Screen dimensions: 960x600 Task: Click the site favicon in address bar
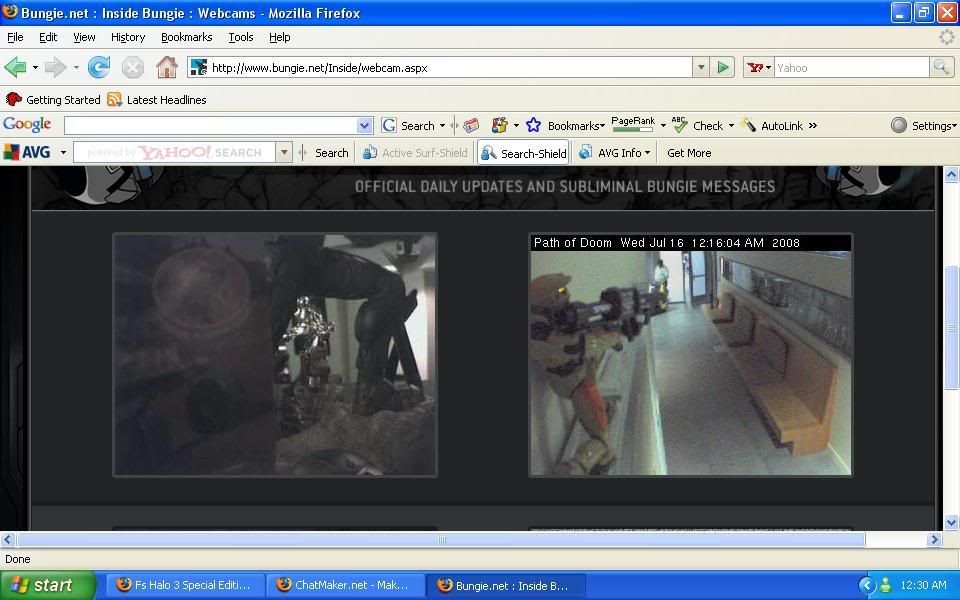pyautogui.click(x=198, y=67)
